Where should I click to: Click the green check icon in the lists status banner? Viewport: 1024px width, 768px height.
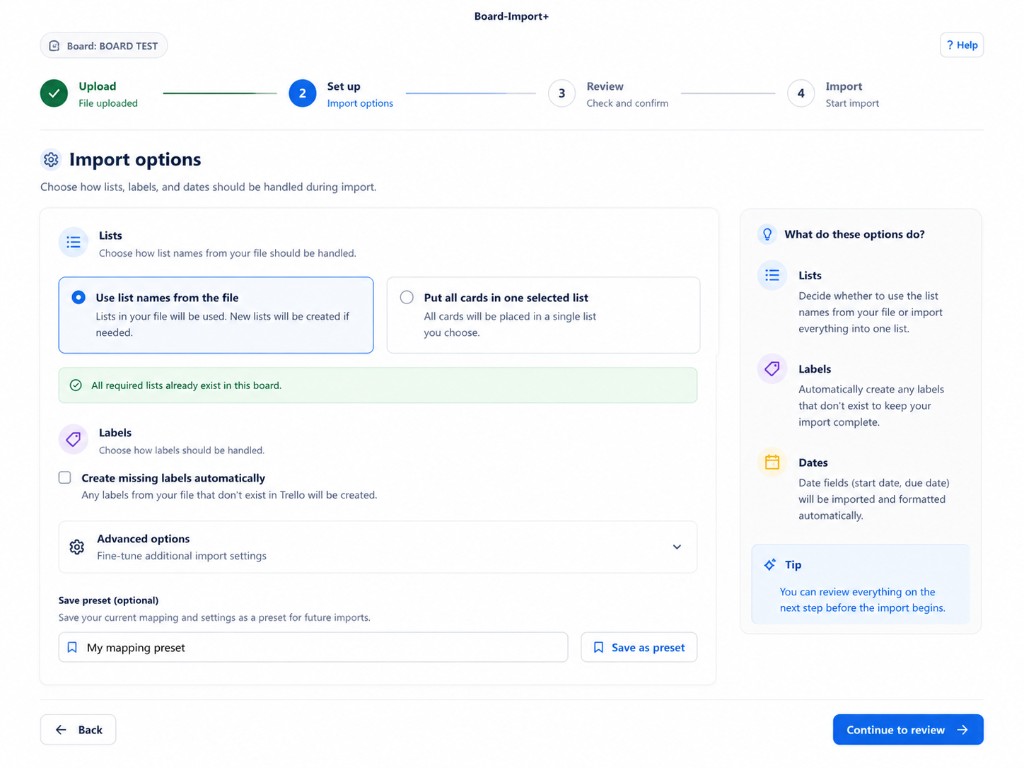76,385
